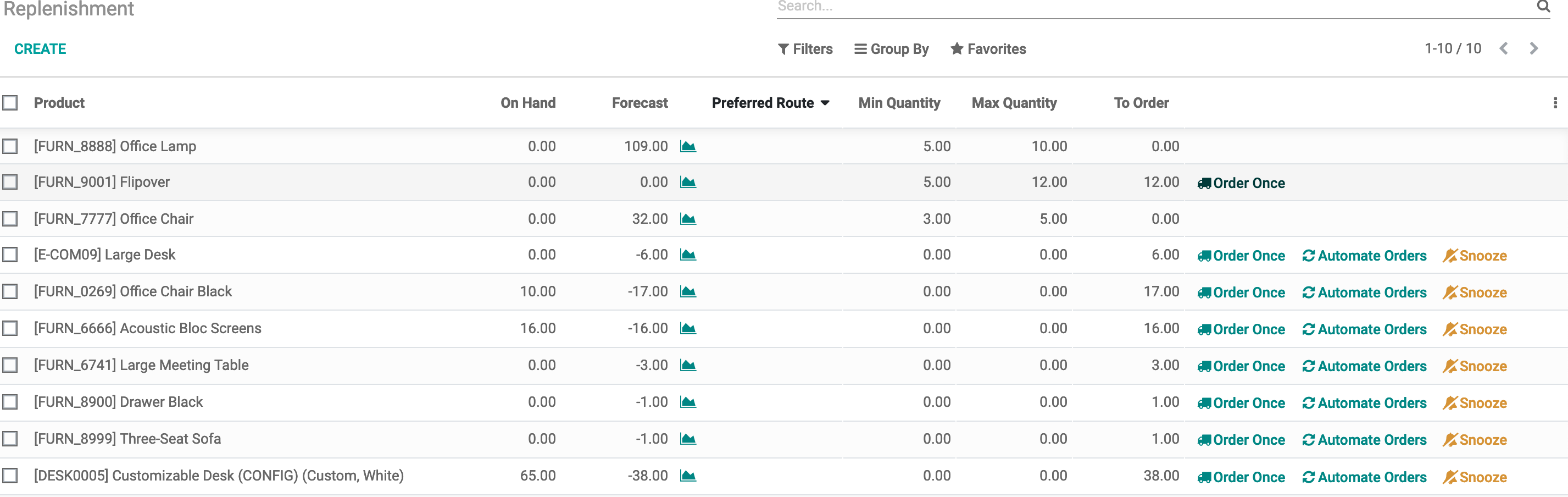Expand the Filters dropdown

[x=805, y=49]
